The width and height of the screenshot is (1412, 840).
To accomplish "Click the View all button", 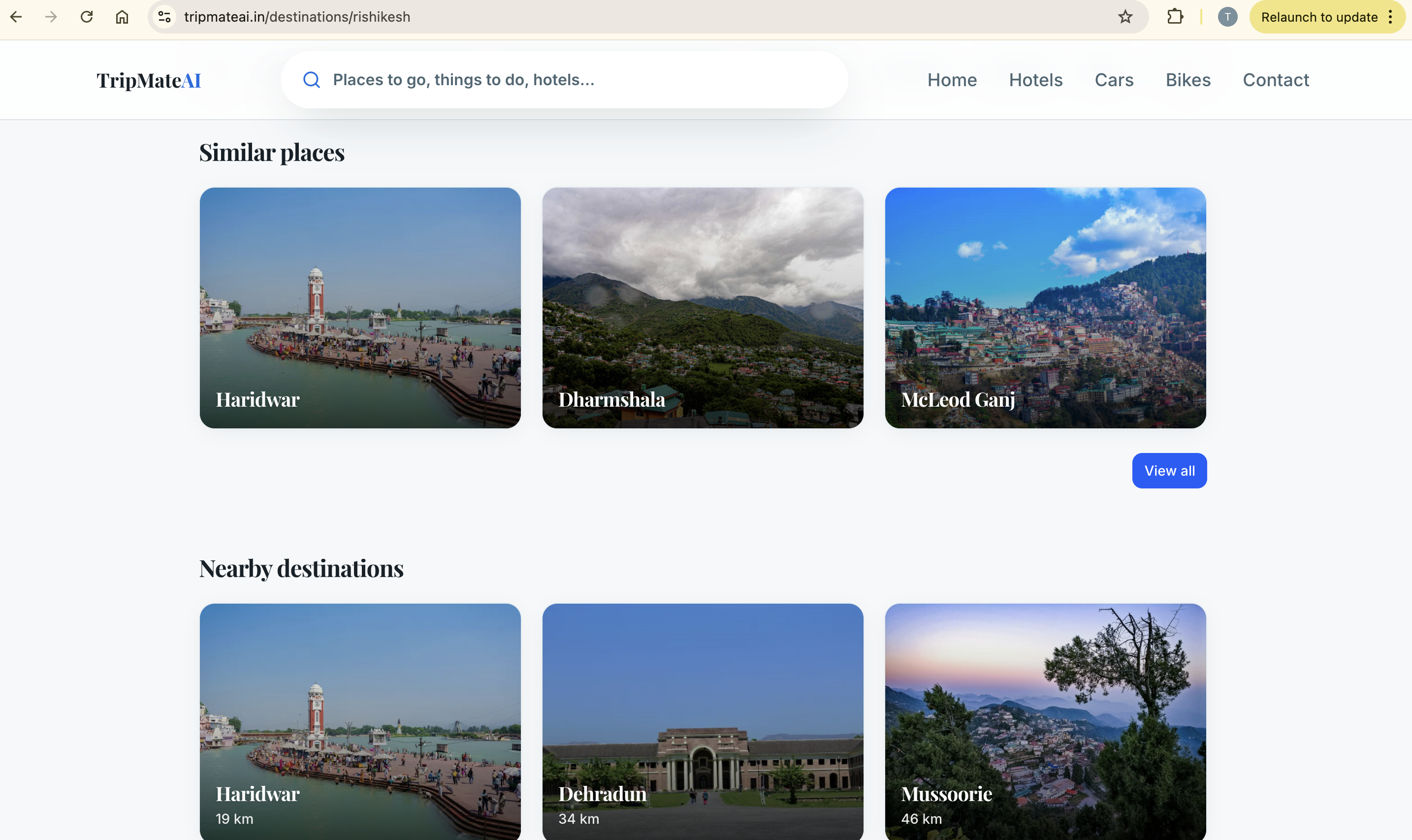I will pyautogui.click(x=1169, y=470).
